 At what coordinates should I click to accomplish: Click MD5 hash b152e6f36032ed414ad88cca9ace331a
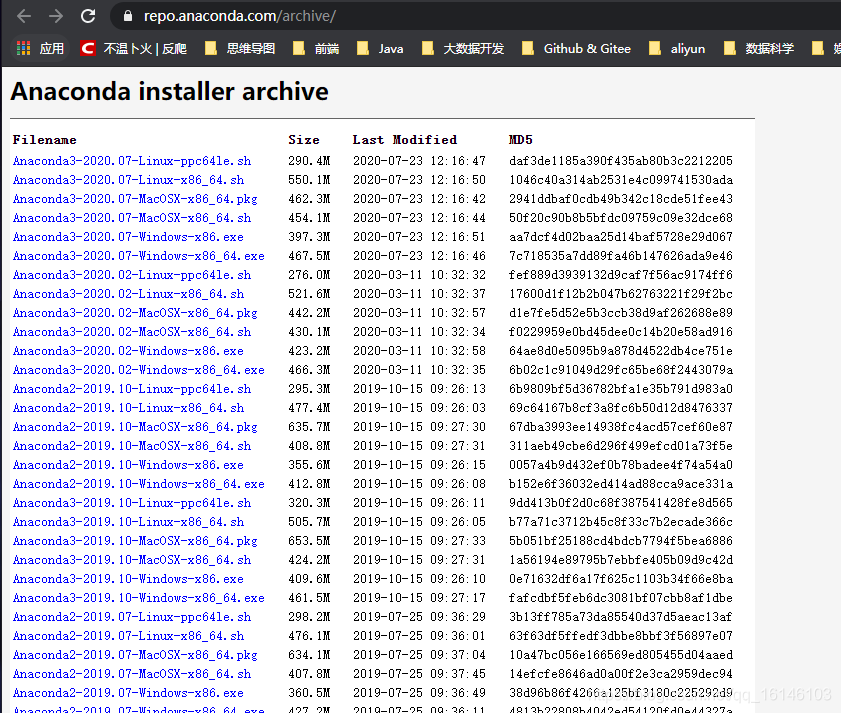(x=621, y=484)
